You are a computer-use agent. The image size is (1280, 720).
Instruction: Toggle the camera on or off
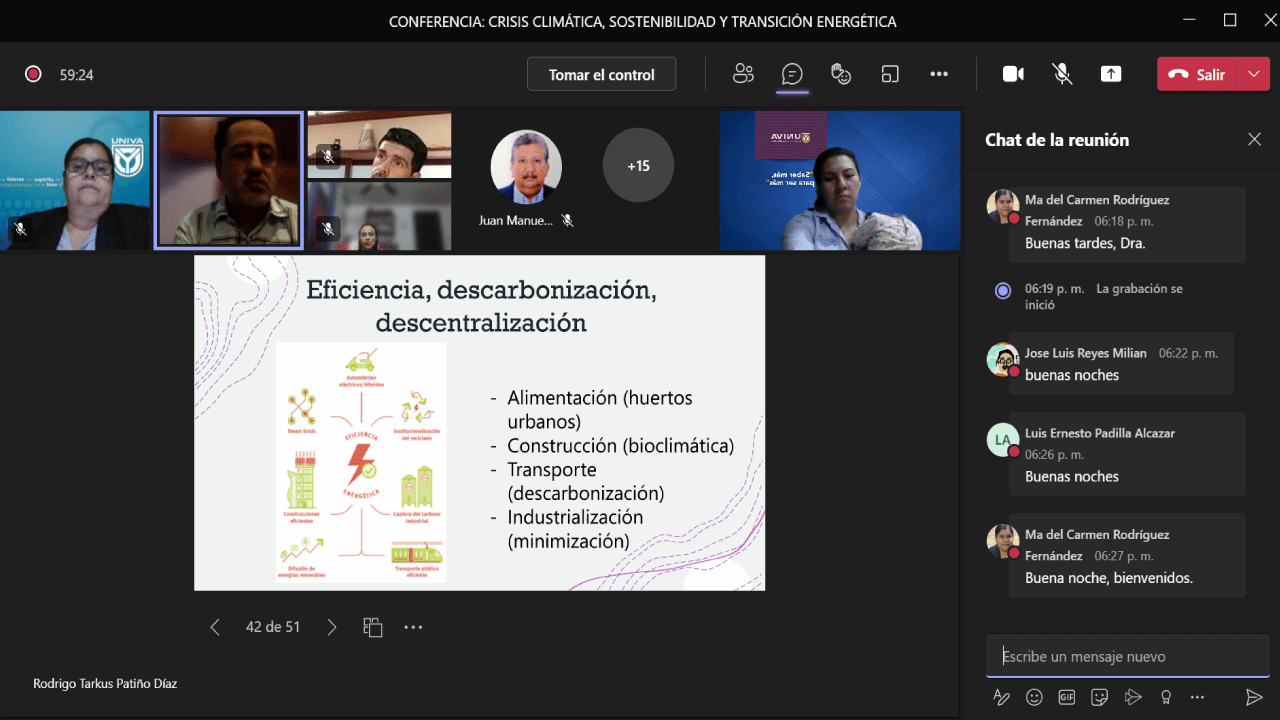click(x=1013, y=74)
